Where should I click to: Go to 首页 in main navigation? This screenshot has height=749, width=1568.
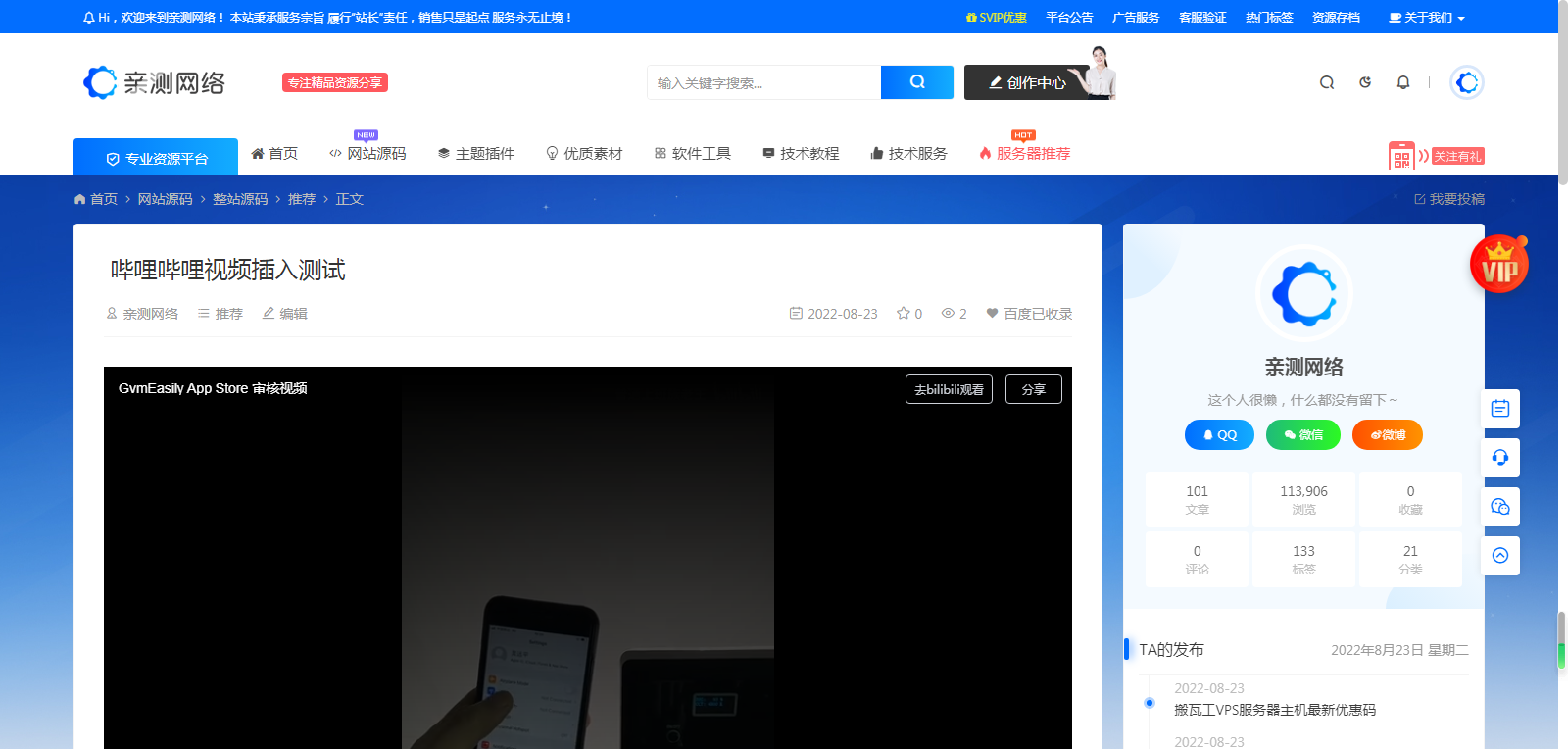point(274,154)
